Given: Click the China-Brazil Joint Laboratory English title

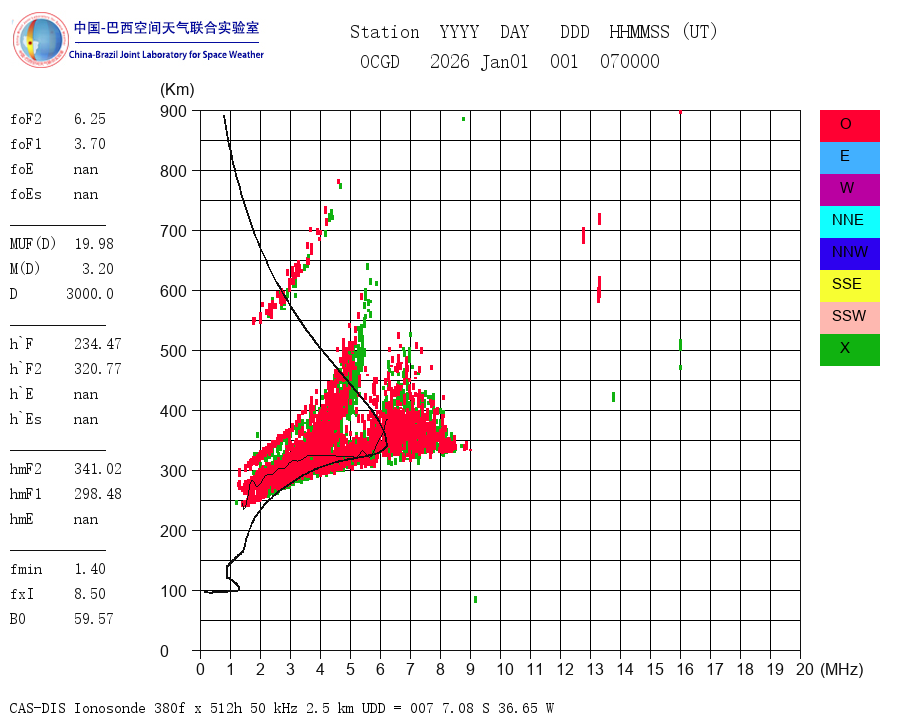Looking at the screenshot, I should coord(166,55).
